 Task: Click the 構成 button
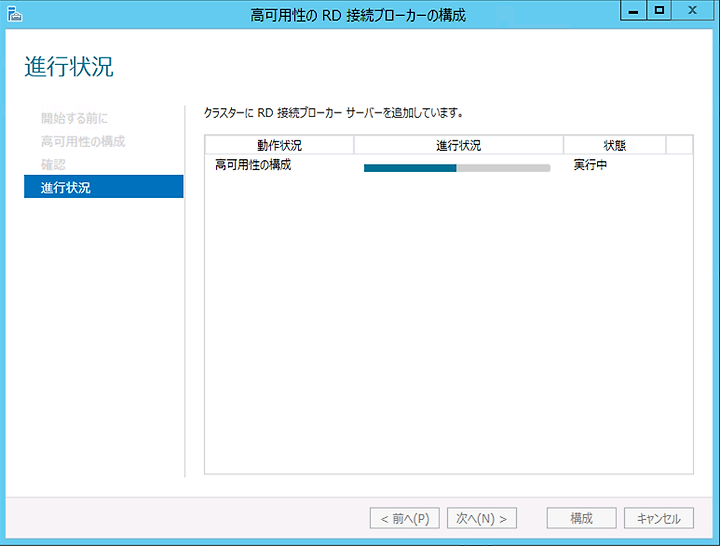coord(581,518)
